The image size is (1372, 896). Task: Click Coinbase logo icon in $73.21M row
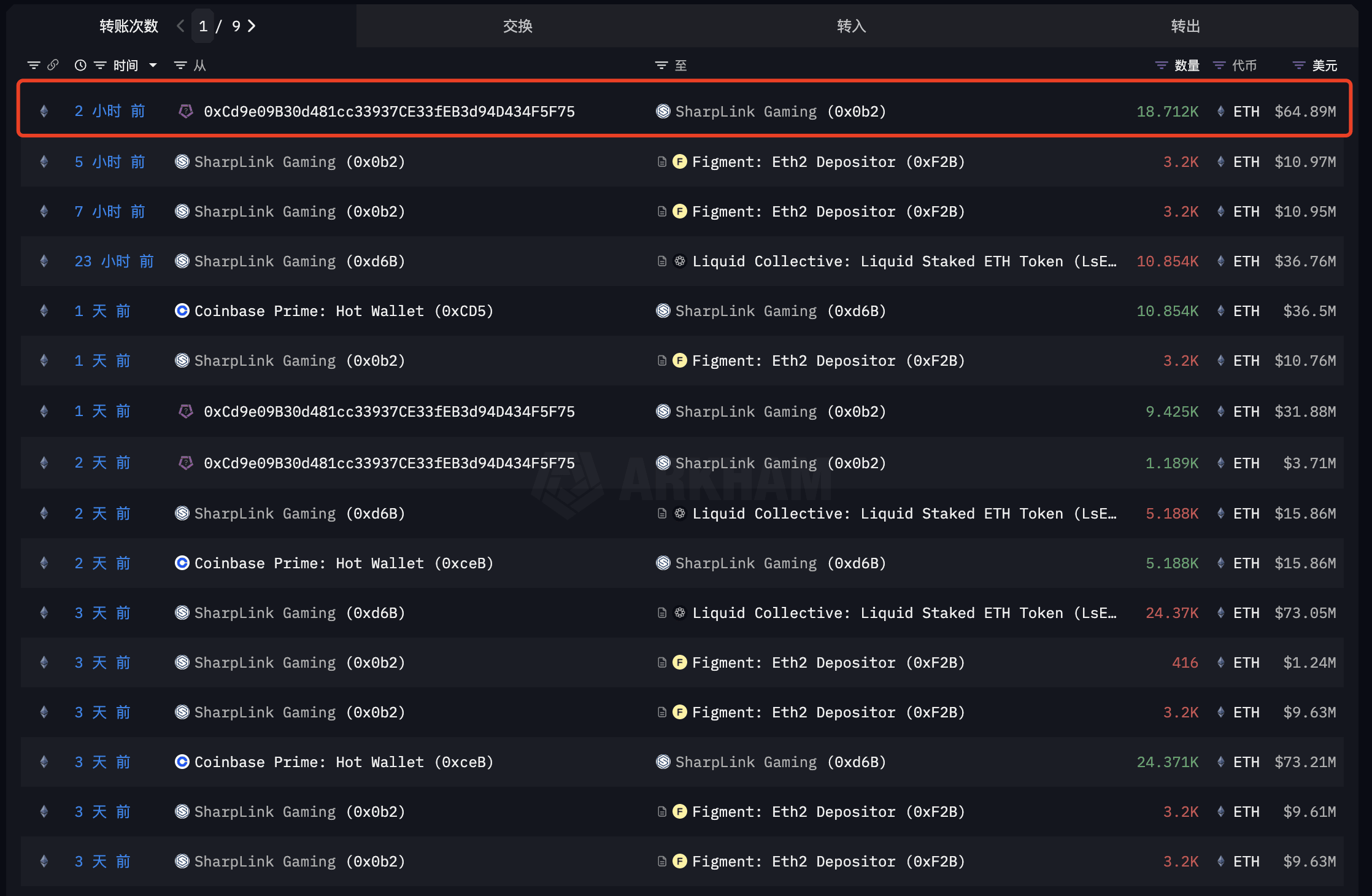coord(182,762)
